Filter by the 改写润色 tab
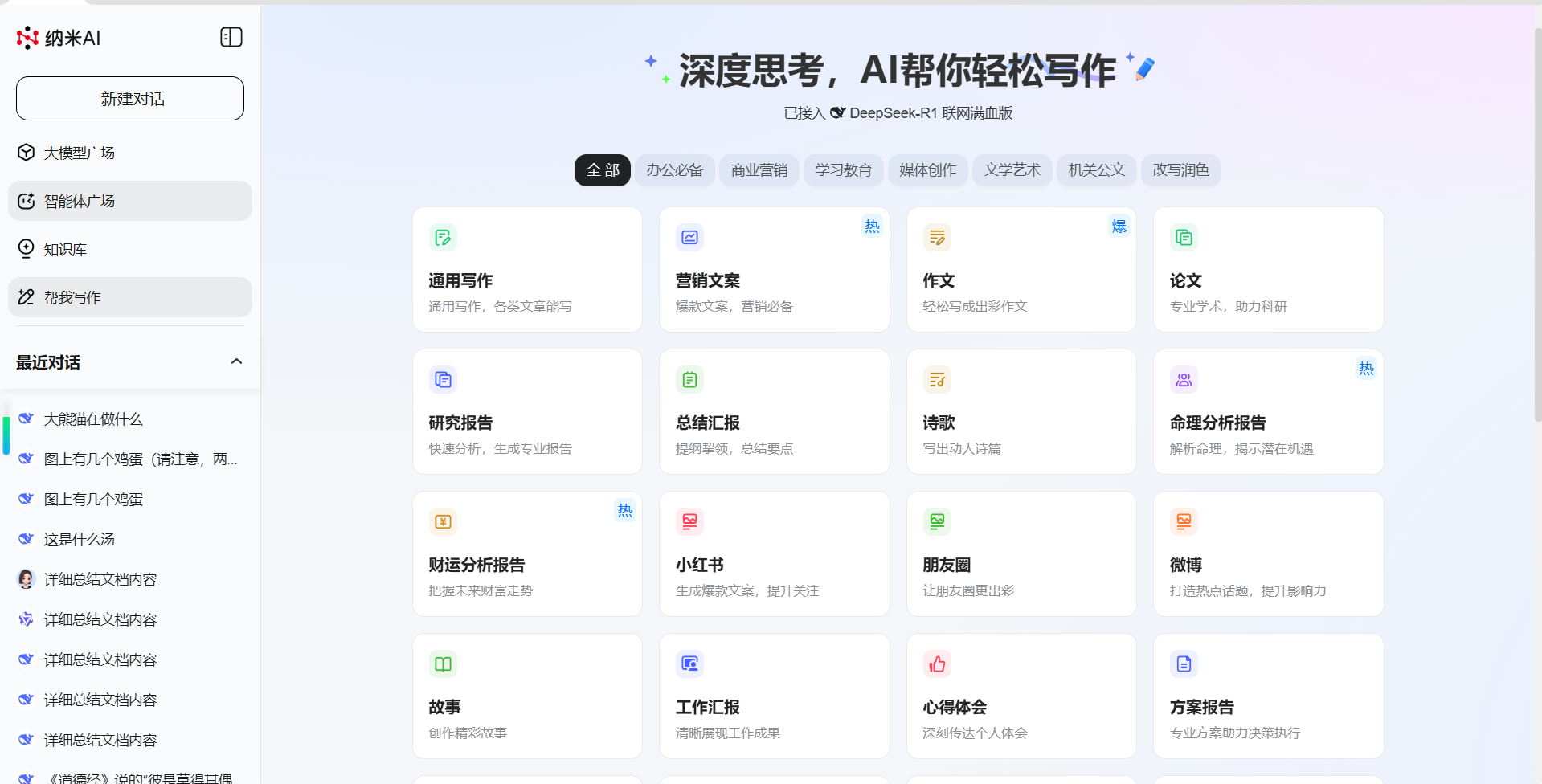Viewport: 1542px width, 784px height. [x=1180, y=170]
